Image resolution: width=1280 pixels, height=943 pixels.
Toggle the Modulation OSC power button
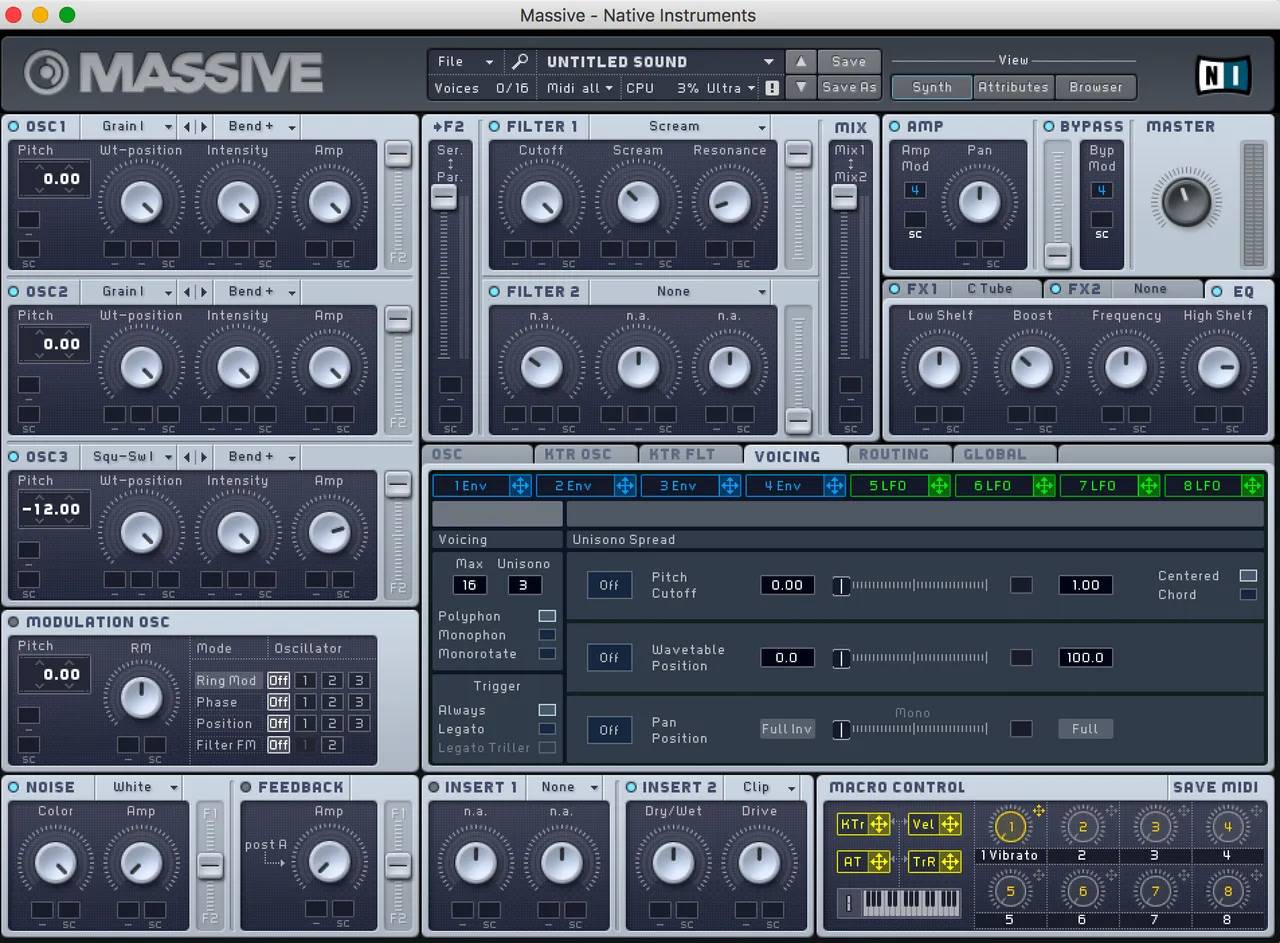(x=14, y=622)
